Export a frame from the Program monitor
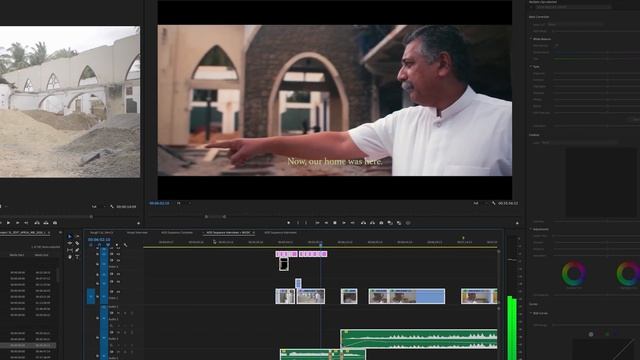This screenshot has width=640, height=360. point(381,223)
